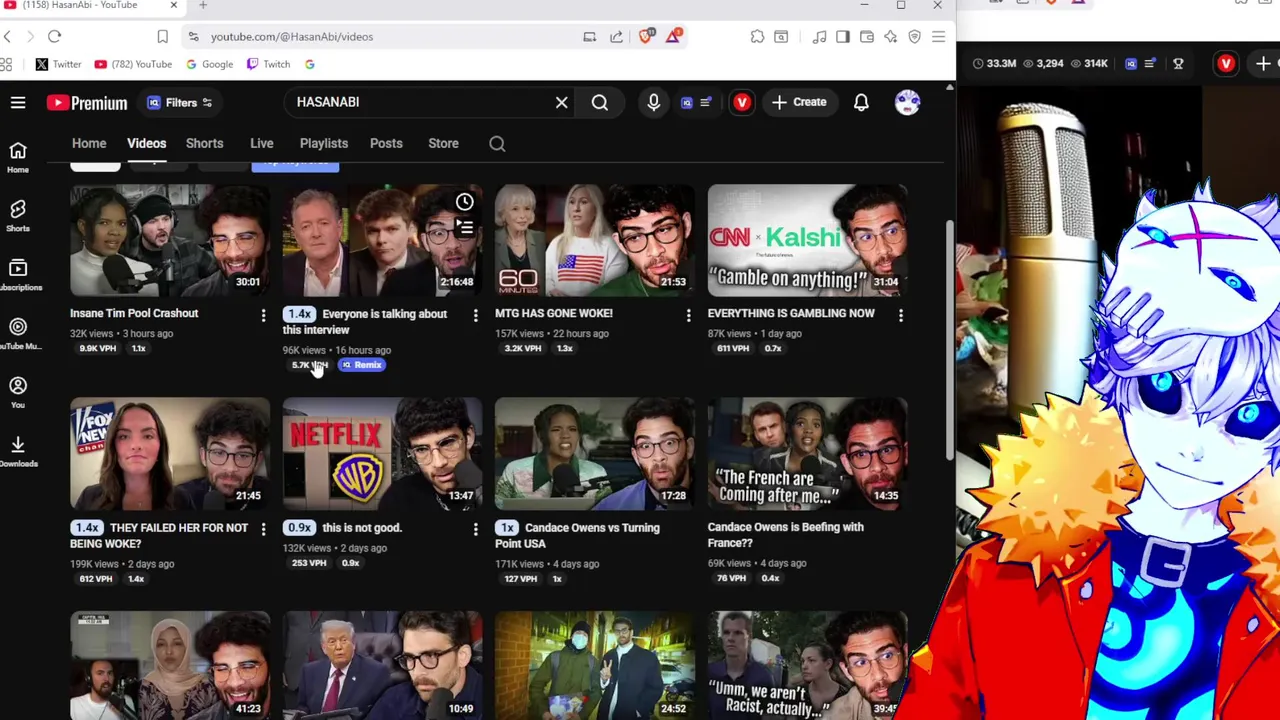Open the Twitch bookmark
This screenshot has height=720, width=1280.
(x=267, y=64)
